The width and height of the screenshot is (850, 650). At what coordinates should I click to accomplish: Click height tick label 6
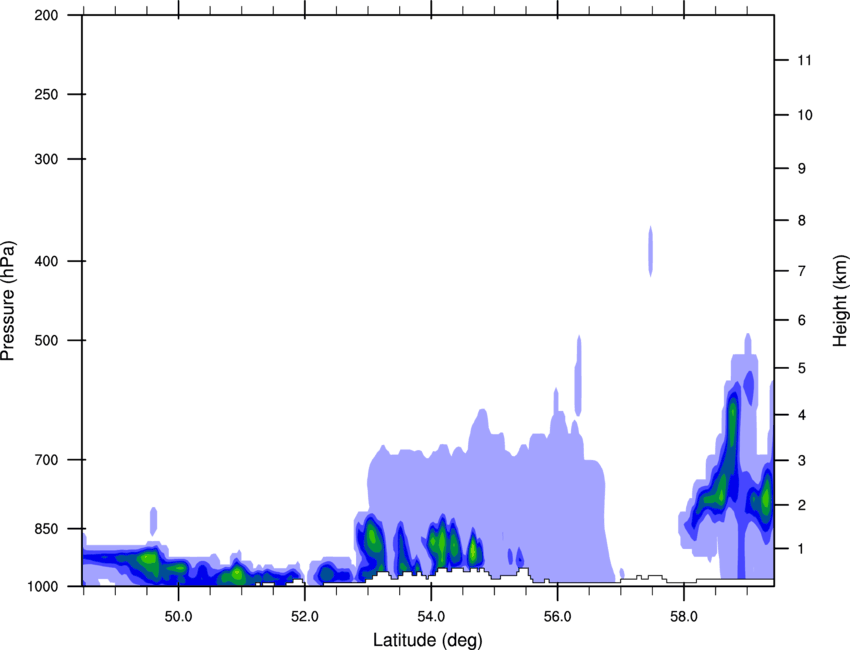[x=802, y=320]
